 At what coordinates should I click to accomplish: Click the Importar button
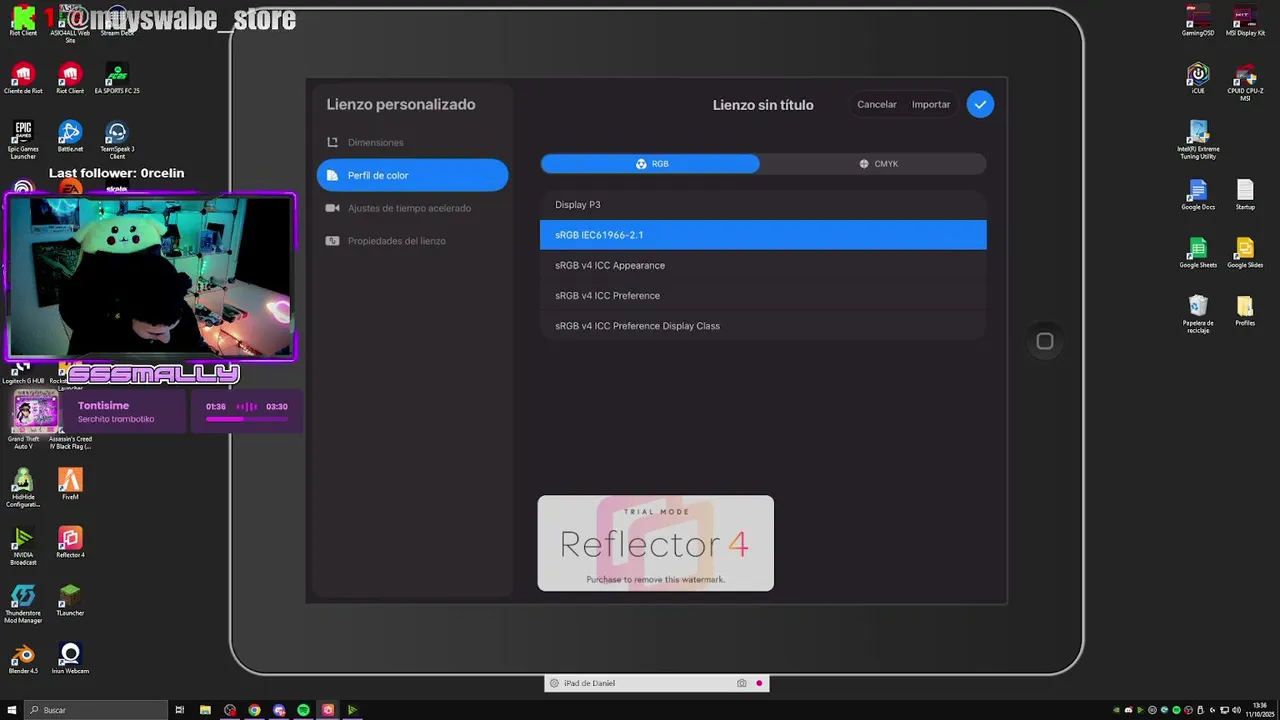[x=930, y=104]
